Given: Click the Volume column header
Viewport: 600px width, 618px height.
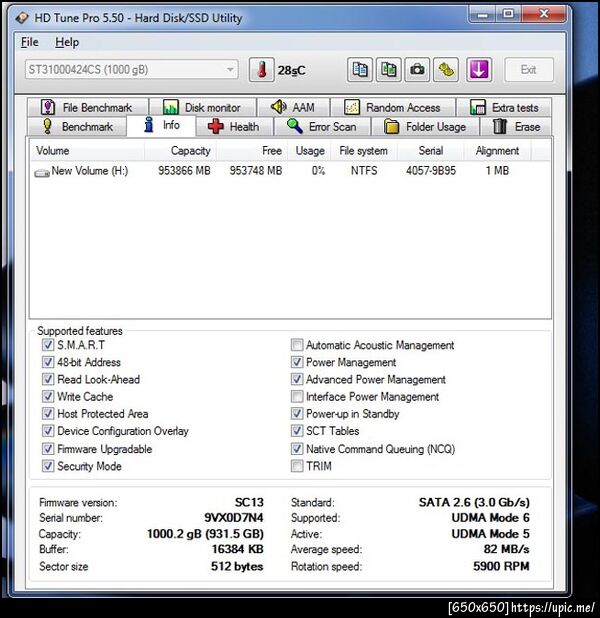Looking at the screenshot, I should (x=87, y=151).
